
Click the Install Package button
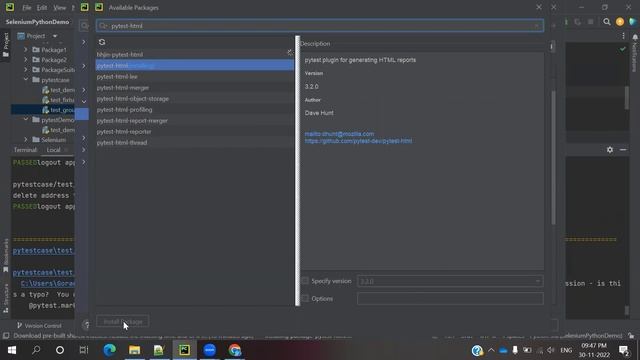[122, 322]
